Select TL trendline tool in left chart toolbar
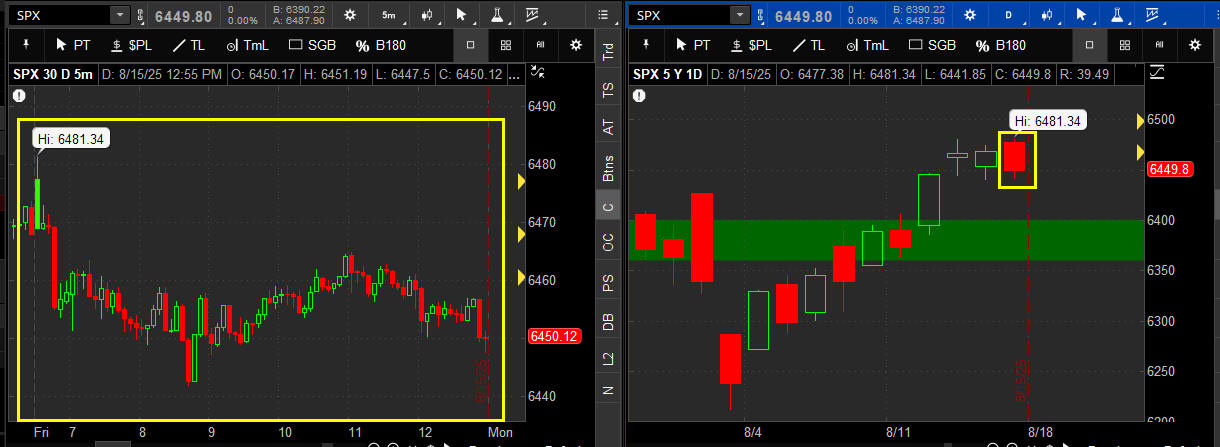Screen dimensions: 1220x447 point(190,45)
